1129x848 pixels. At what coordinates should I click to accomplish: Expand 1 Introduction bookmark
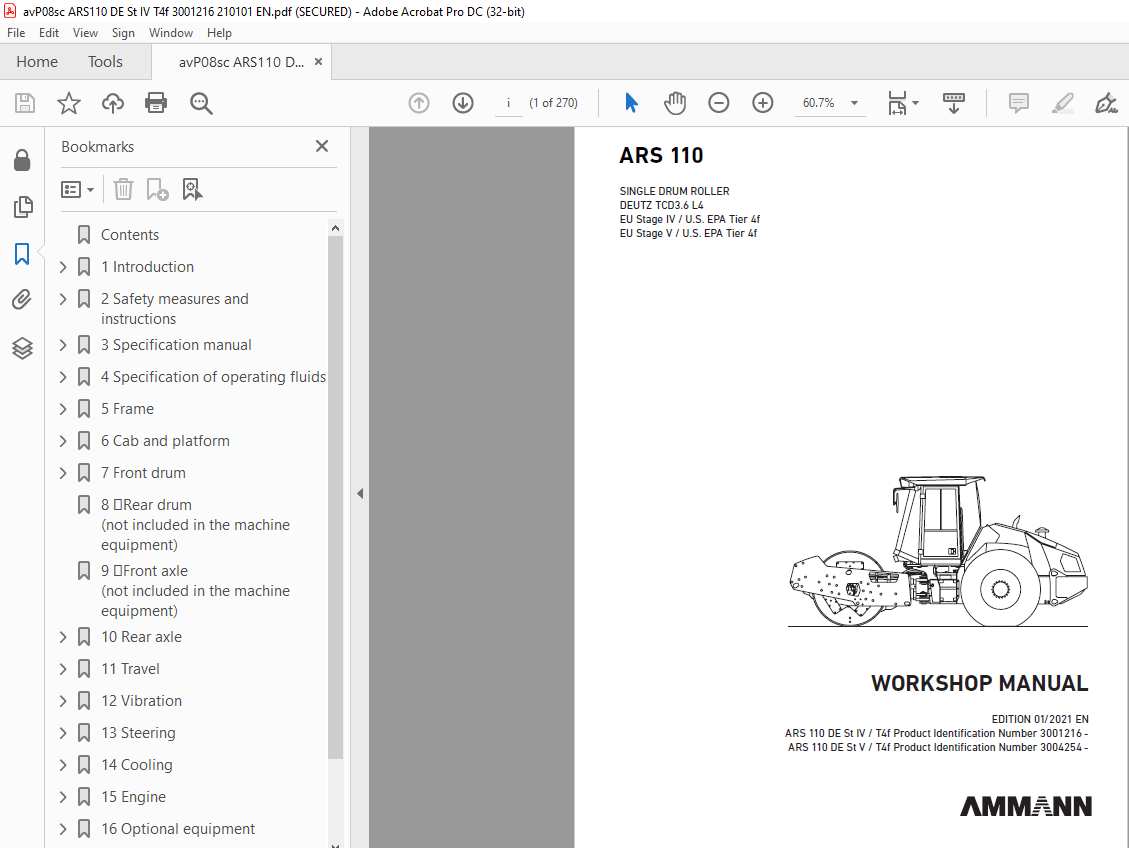(63, 267)
